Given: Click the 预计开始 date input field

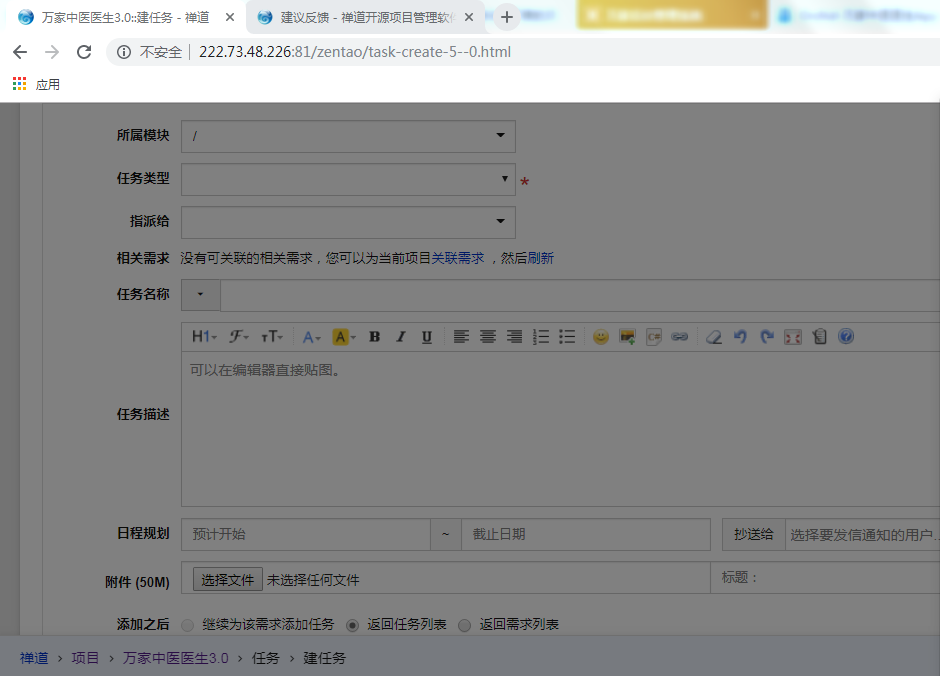Looking at the screenshot, I should (305, 534).
